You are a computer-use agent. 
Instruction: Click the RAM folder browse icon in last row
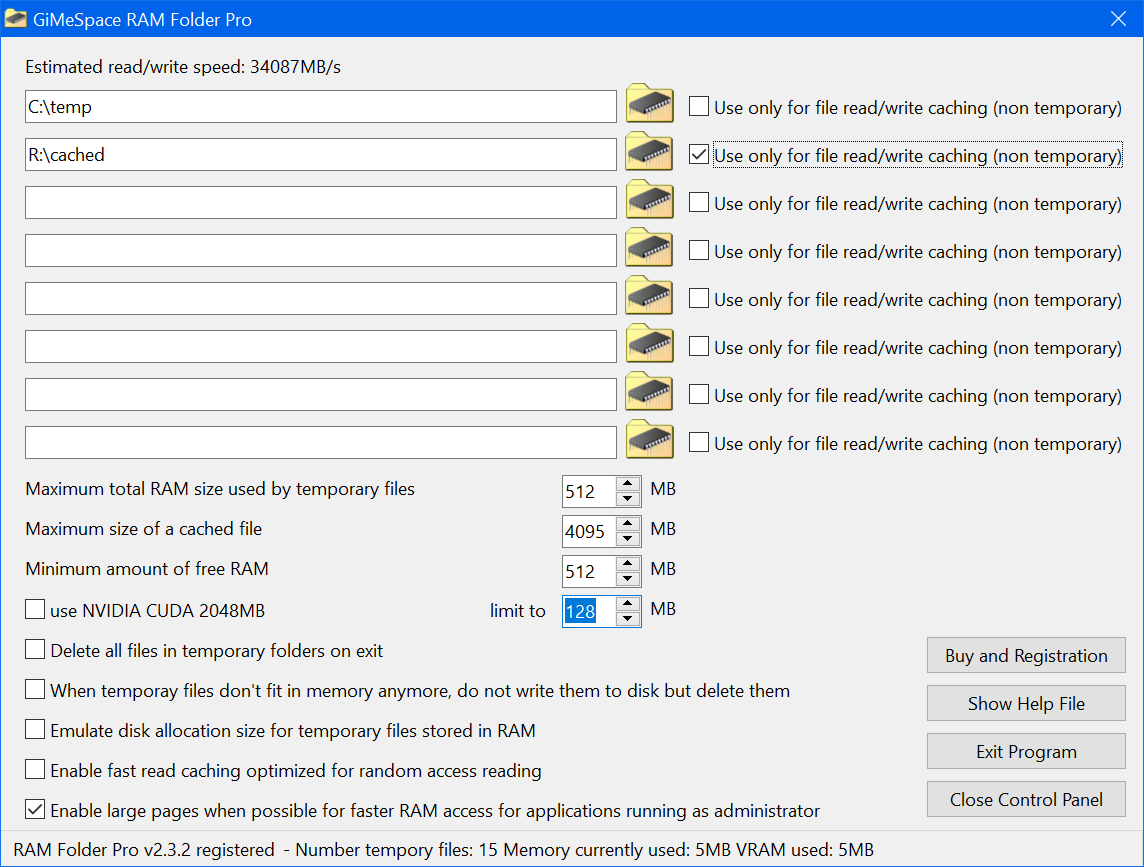(x=649, y=442)
